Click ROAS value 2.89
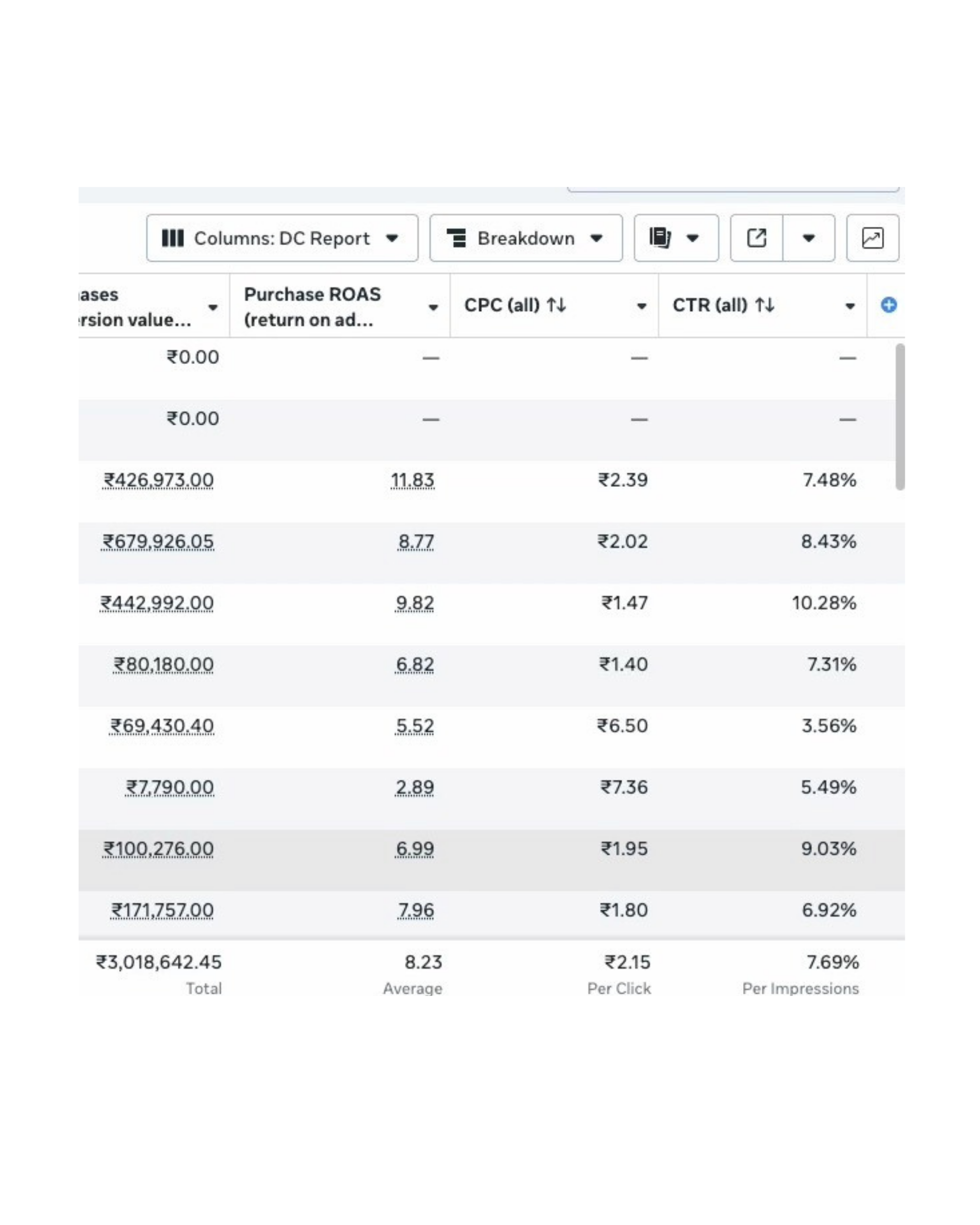This screenshot has height=1225, width=980. [414, 787]
